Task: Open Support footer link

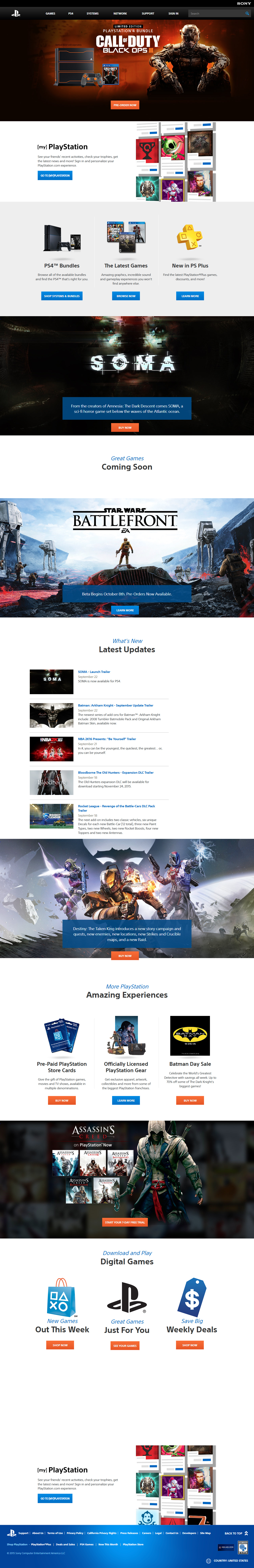Action: tap(23, 1533)
